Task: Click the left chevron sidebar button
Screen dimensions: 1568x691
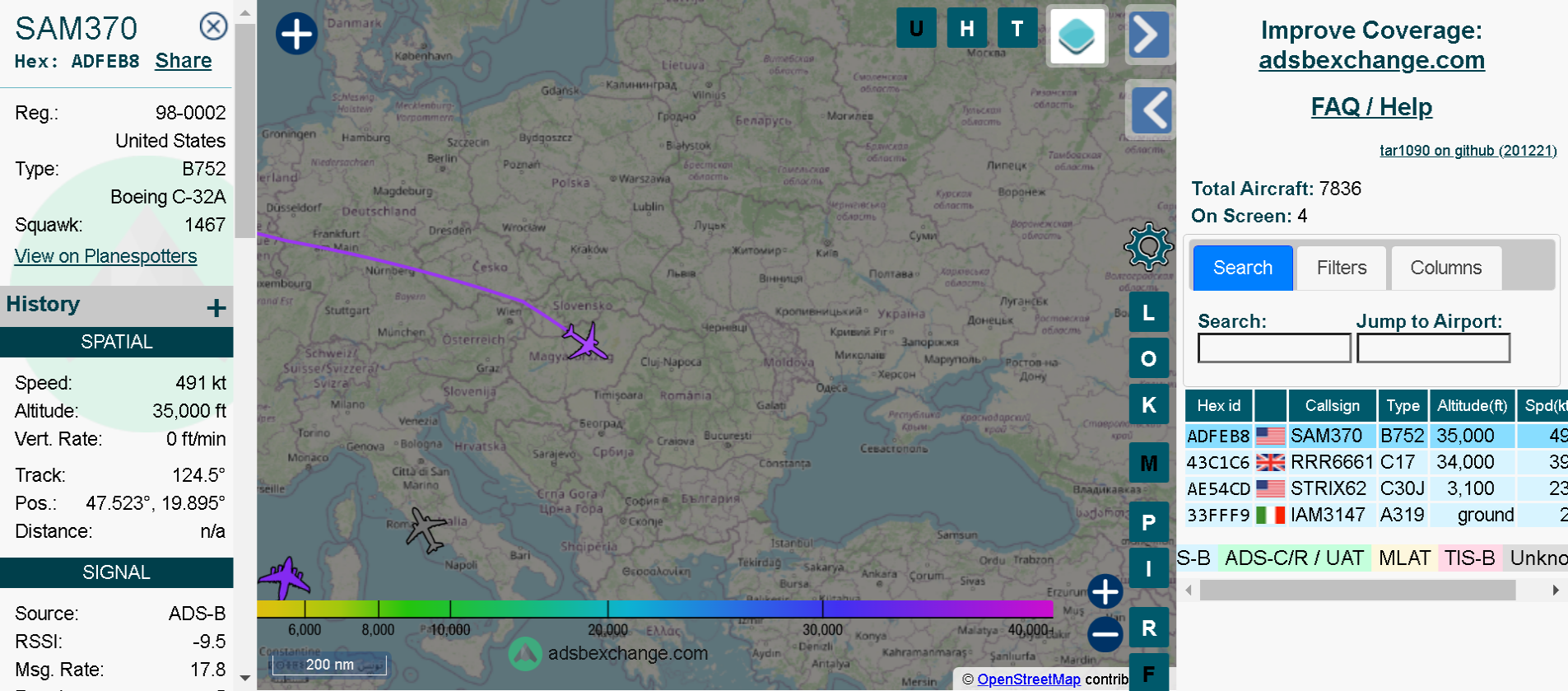Action: point(1149,110)
